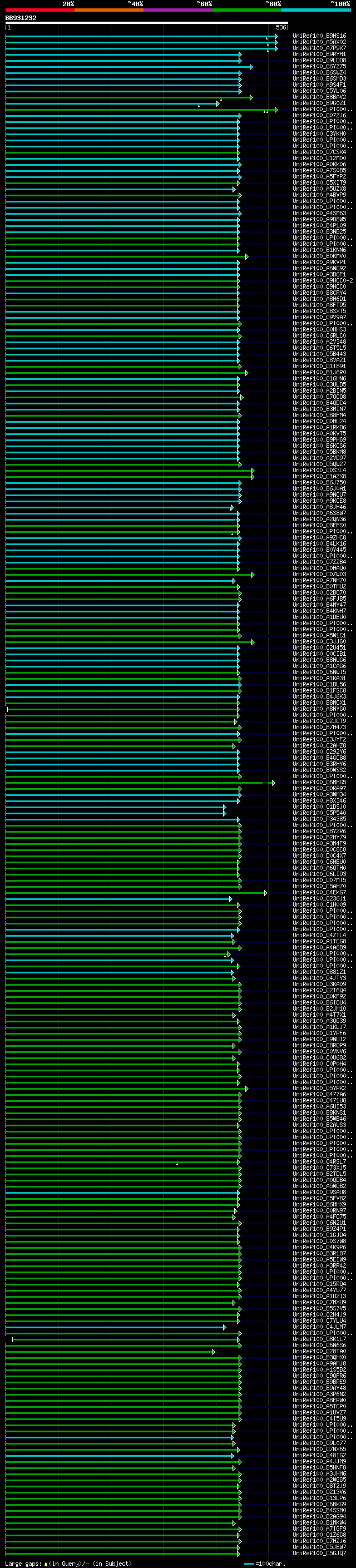Select hit UniRef100_A5FYP2
Viewport: 356px width, 1568px height.
click(319, 176)
